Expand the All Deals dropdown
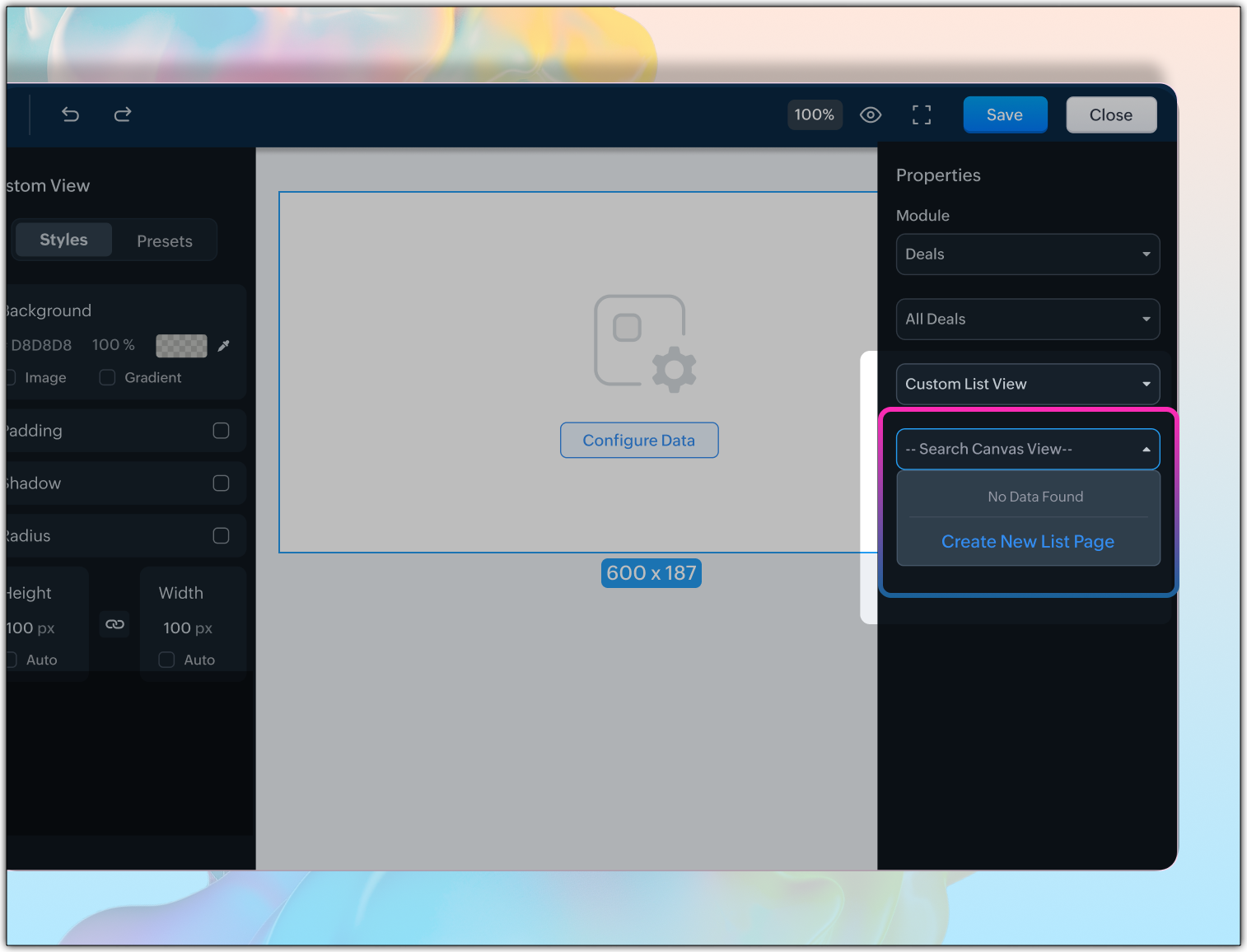 [1027, 320]
